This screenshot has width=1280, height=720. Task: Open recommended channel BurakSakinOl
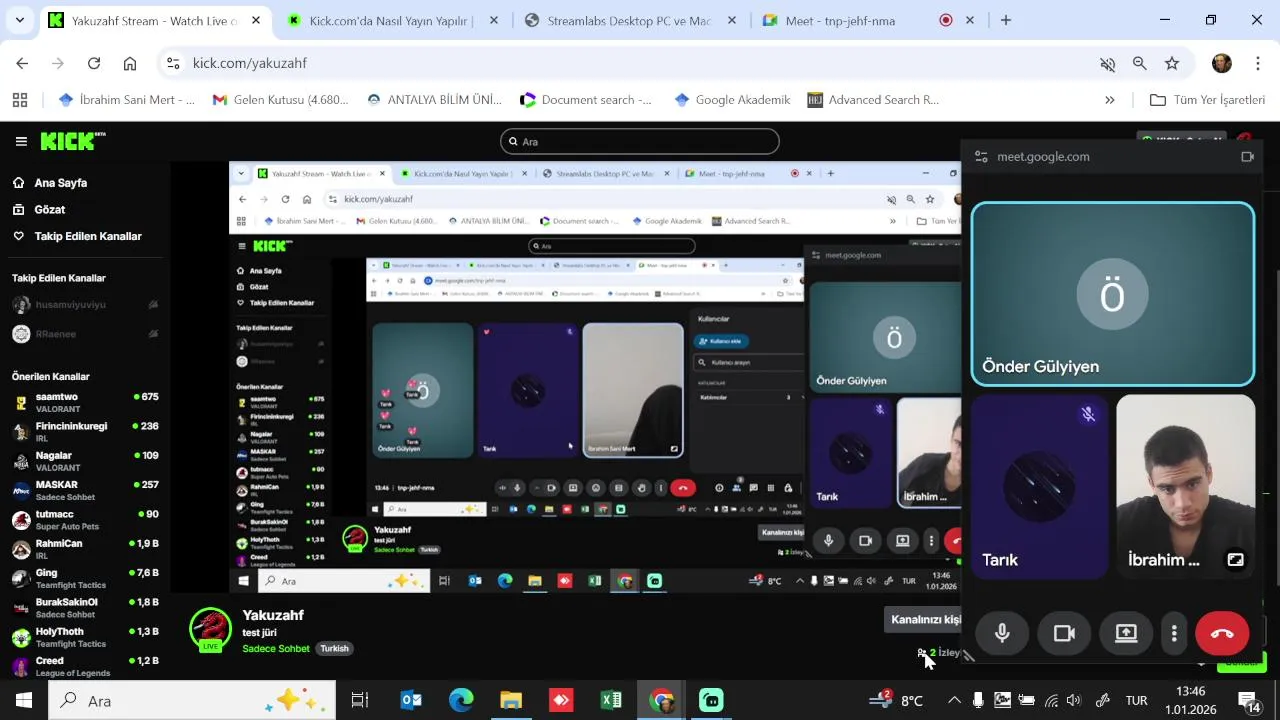85,608
